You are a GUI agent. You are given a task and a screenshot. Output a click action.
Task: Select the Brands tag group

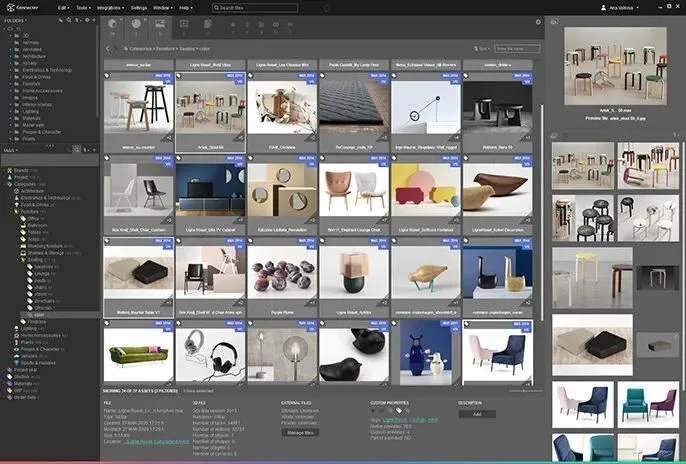pyautogui.click(x=21, y=171)
